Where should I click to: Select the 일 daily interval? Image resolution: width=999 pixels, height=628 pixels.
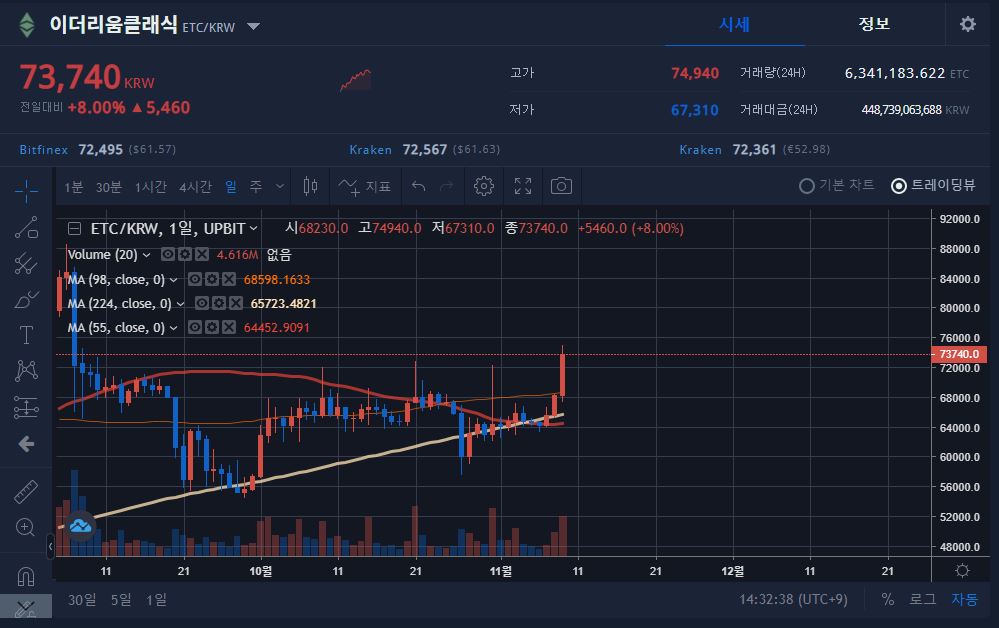pos(231,186)
